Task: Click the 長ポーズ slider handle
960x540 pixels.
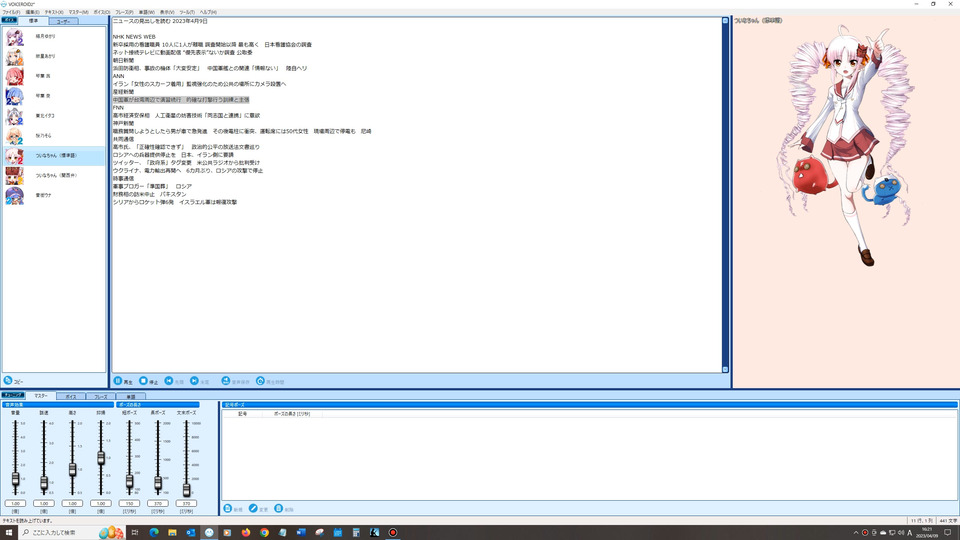Action: pos(158,483)
